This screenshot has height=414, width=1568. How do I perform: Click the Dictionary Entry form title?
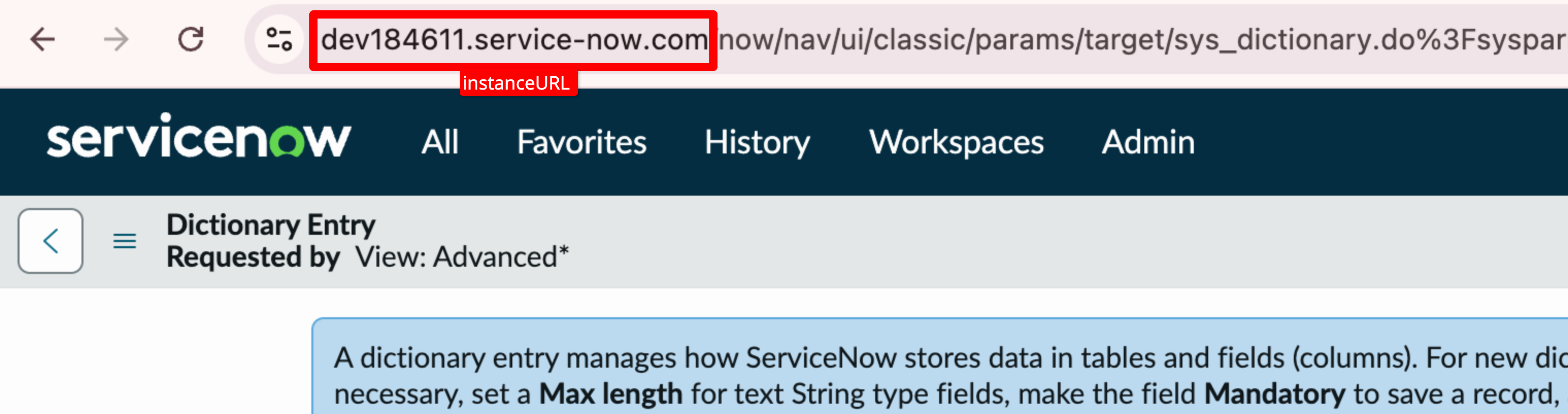coord(271,225)
